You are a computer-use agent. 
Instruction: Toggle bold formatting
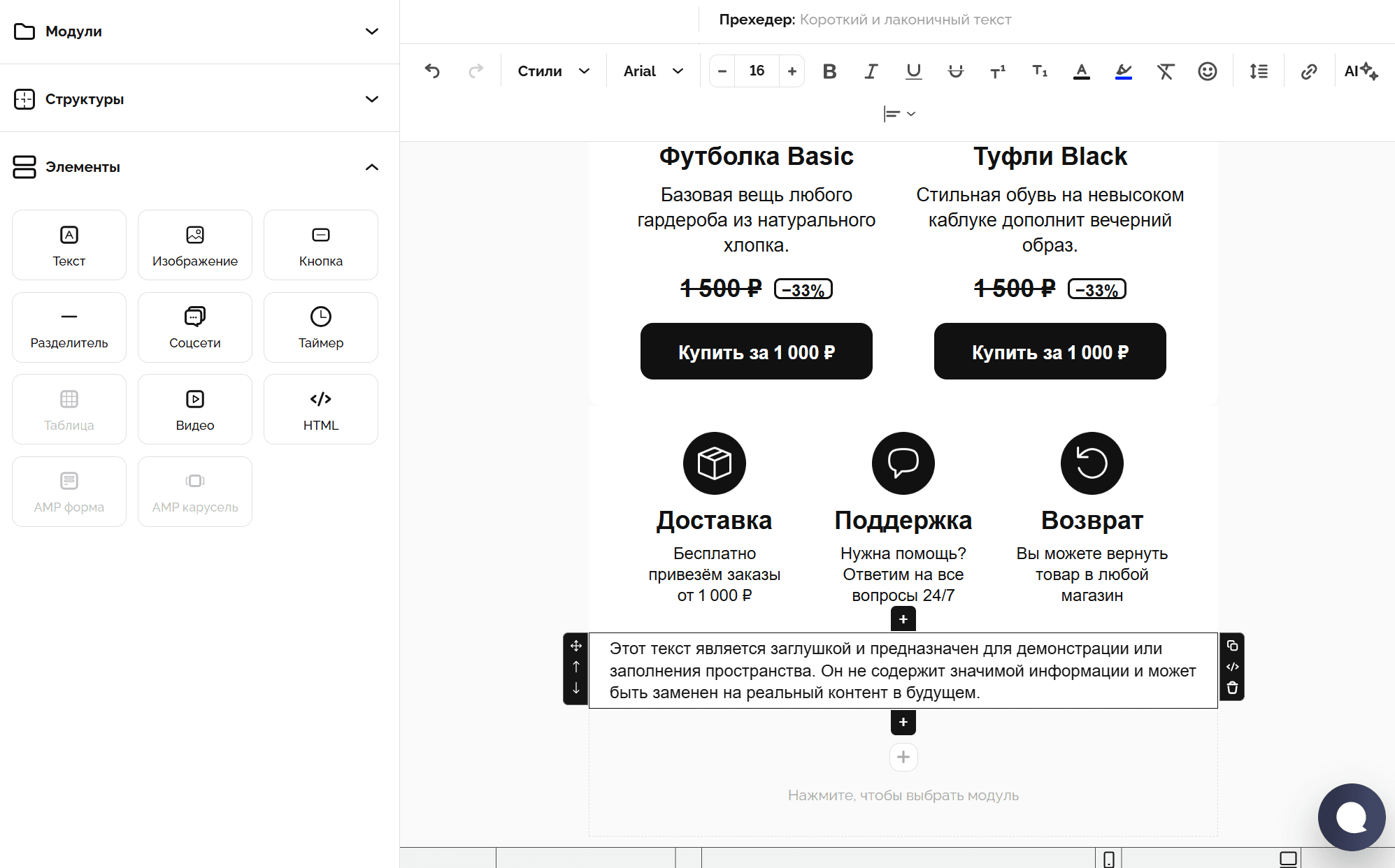tap(829, 71)
